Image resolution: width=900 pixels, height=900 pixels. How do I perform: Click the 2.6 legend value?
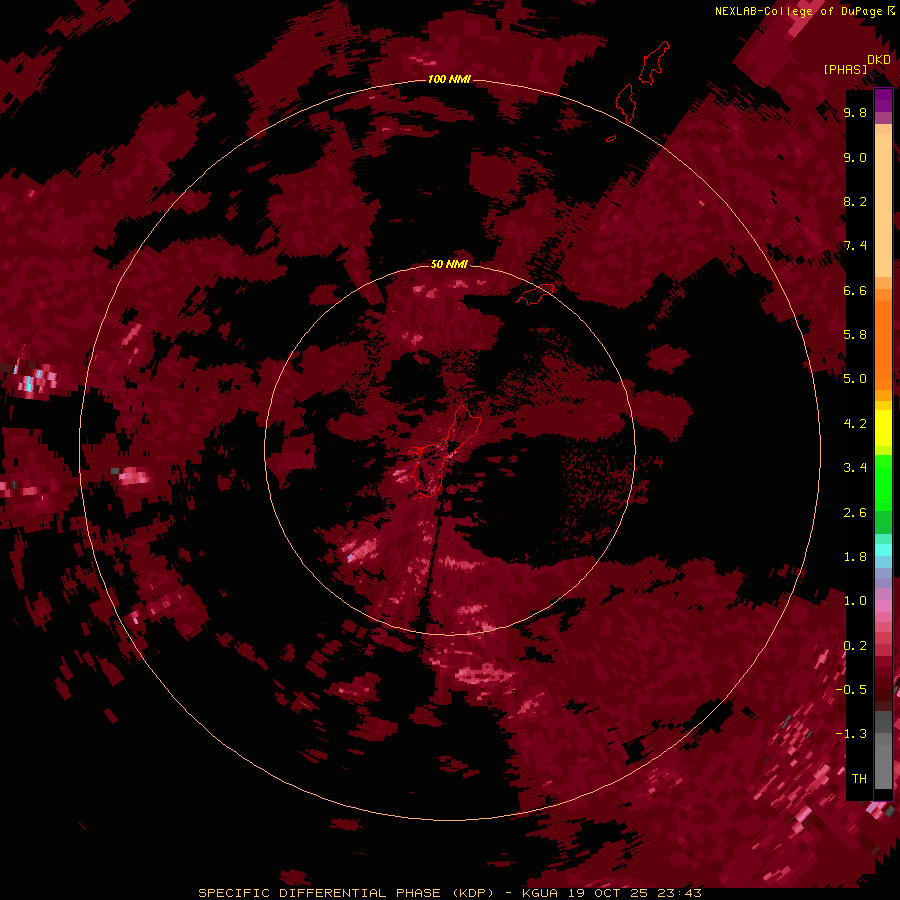click(x=855, y=513)
